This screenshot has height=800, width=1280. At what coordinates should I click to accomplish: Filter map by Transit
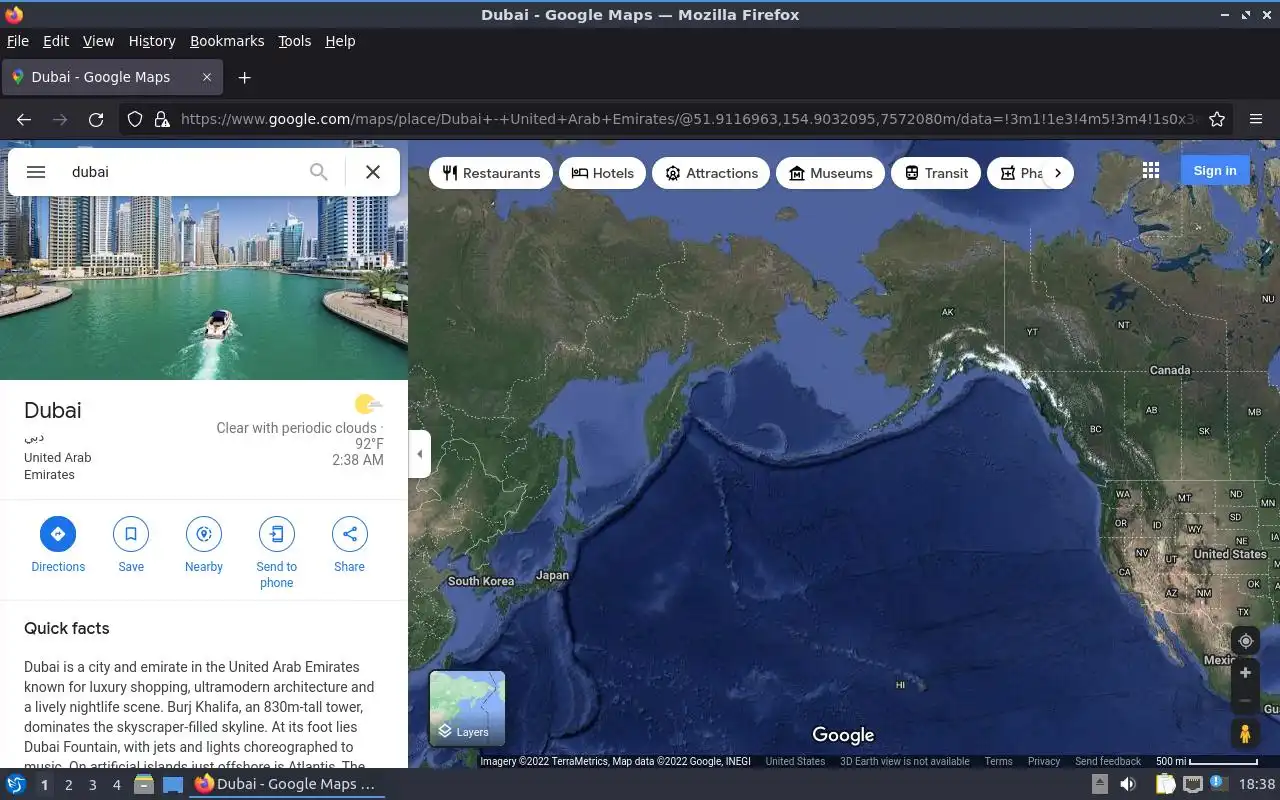point(936,173)
